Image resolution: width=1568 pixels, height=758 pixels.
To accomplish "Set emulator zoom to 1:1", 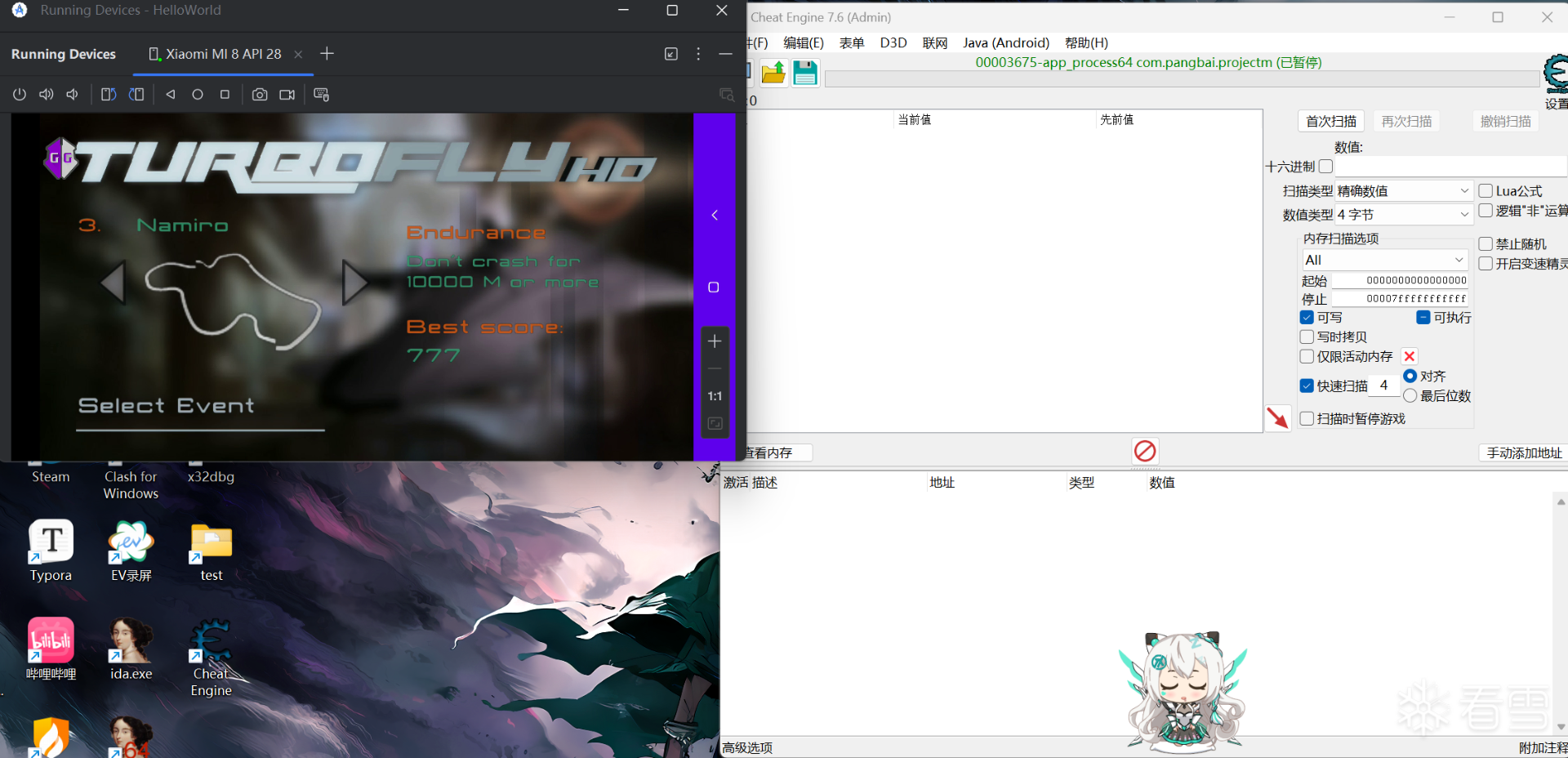I will (x=715, y=396).
